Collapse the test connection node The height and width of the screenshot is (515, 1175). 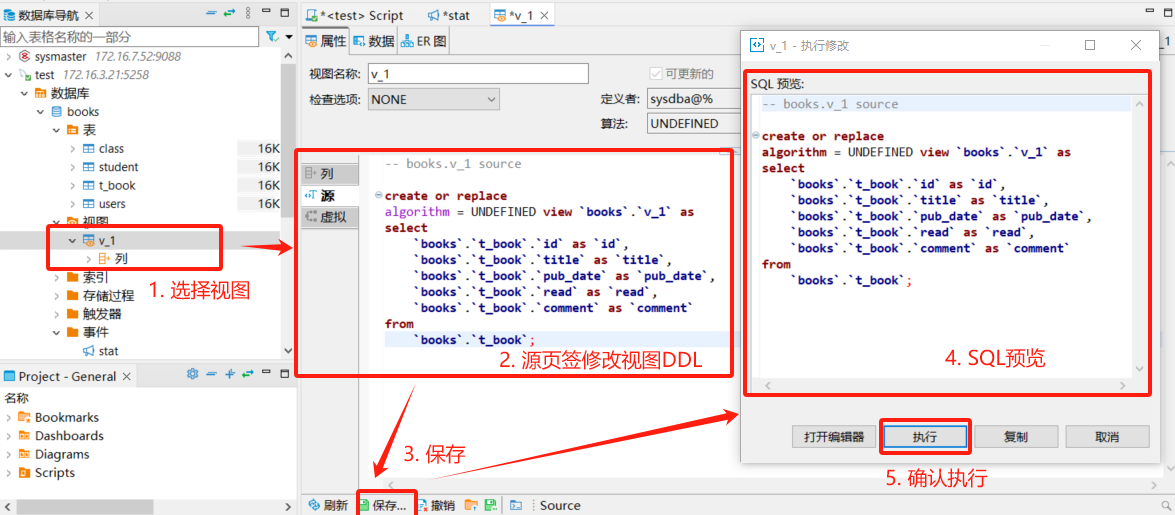tap(10, 75)
